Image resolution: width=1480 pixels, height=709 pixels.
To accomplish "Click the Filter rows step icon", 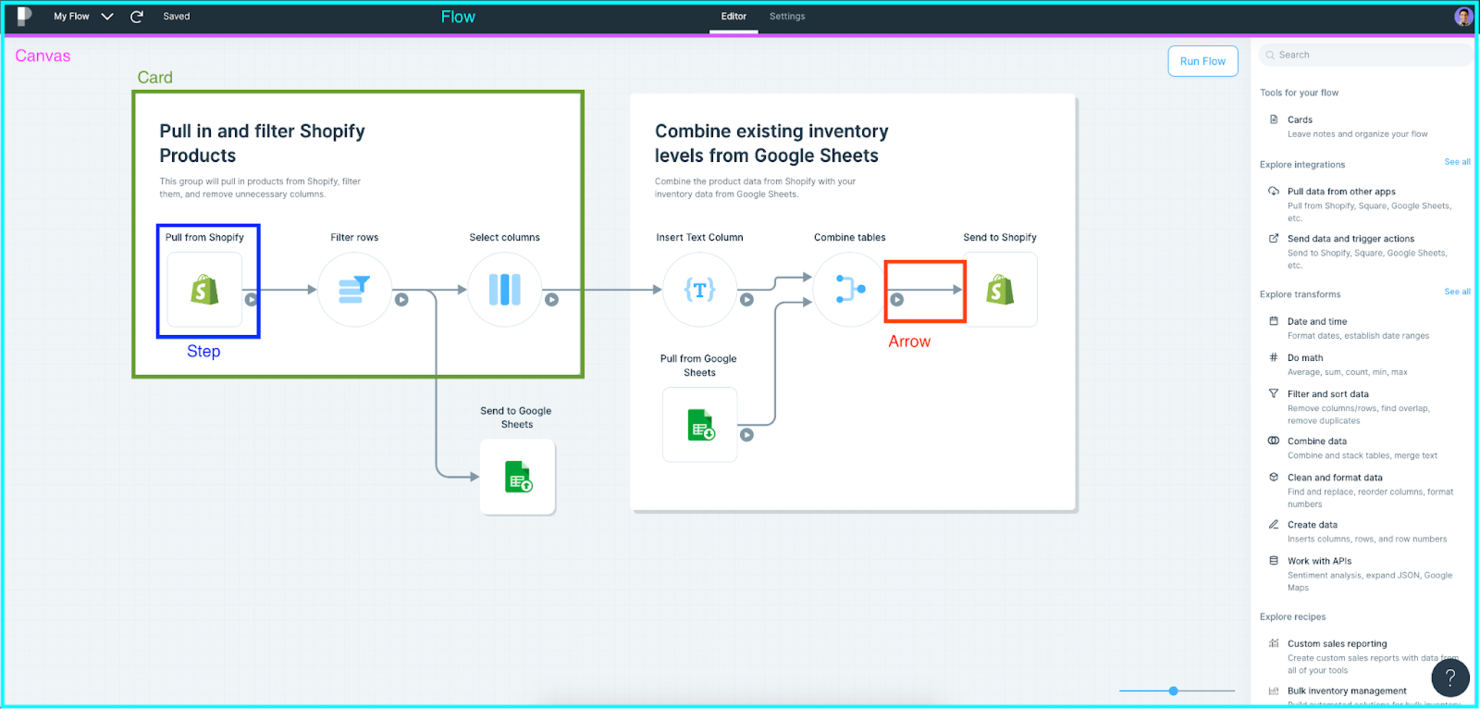I will 354,289.
